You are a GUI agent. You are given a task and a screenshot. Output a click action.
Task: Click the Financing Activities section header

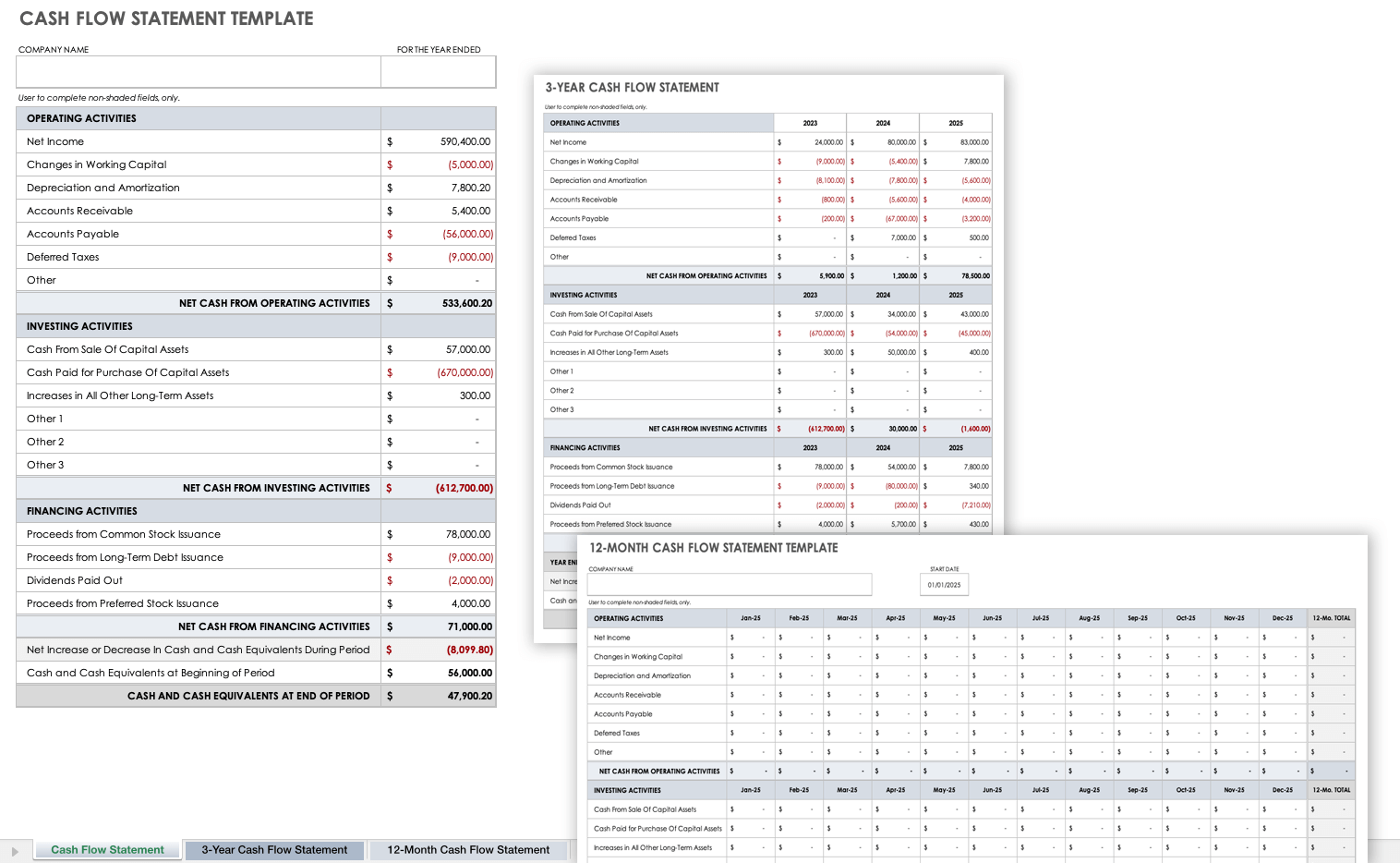[199, 511]
